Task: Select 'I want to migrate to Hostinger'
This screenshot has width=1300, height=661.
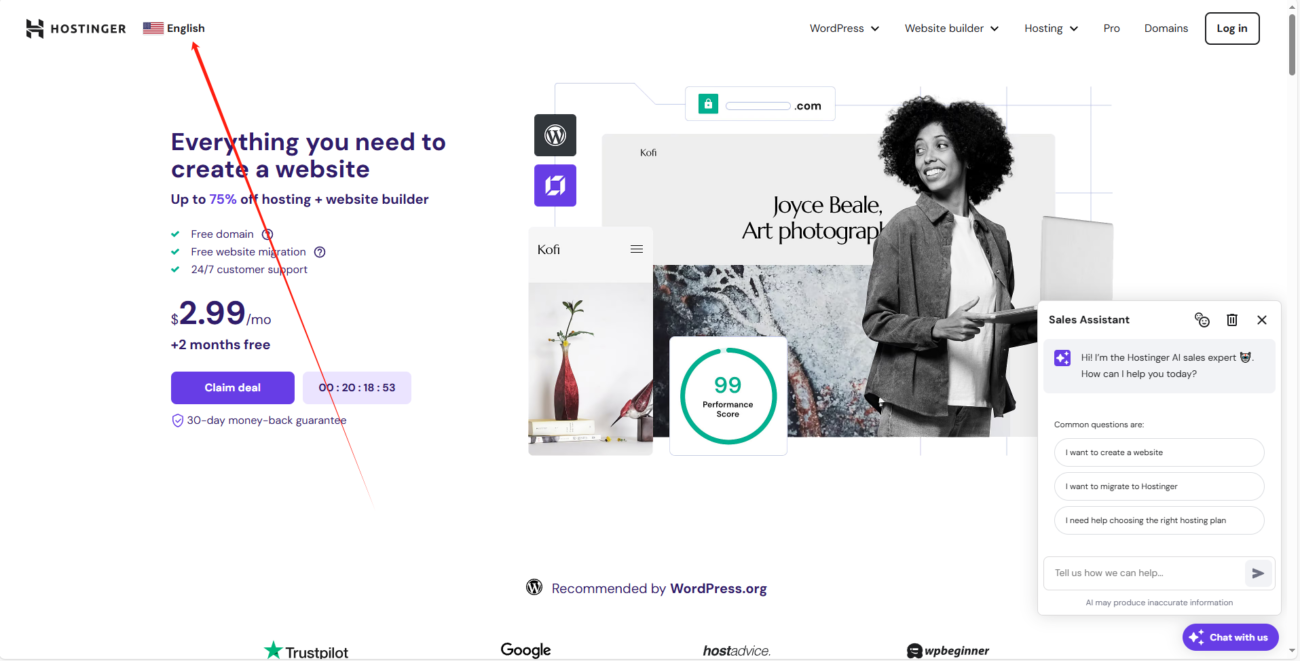Action: pos(1159,486)
